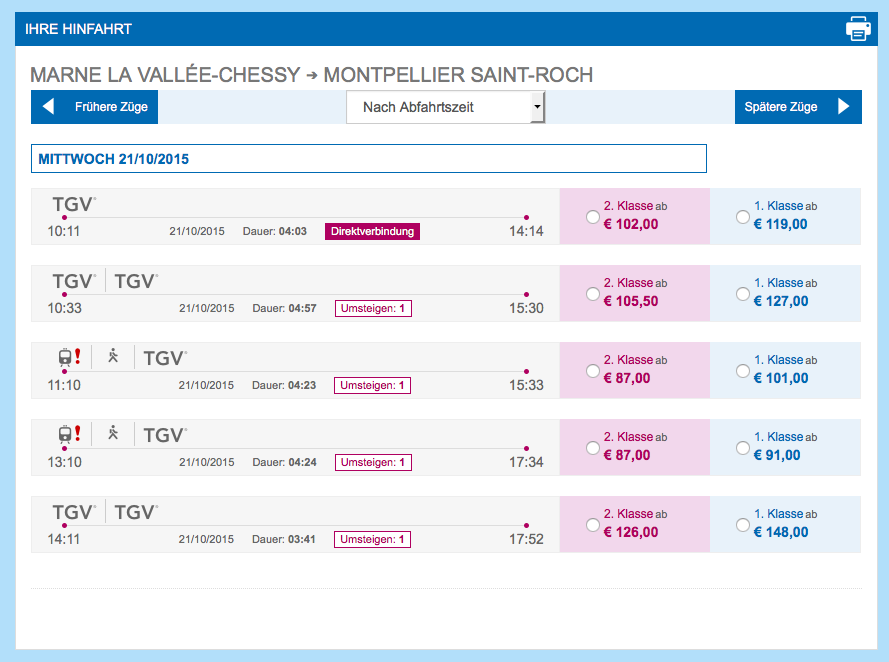Click the right arrow for later trains
Image resolution: width=889 pixels, height=662 pixels.
point(843,107)
